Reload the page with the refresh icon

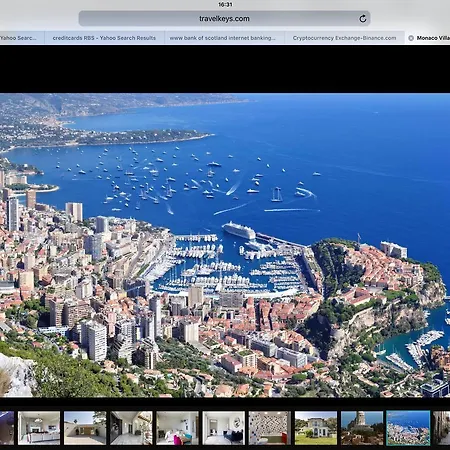(x=363, y=19)
